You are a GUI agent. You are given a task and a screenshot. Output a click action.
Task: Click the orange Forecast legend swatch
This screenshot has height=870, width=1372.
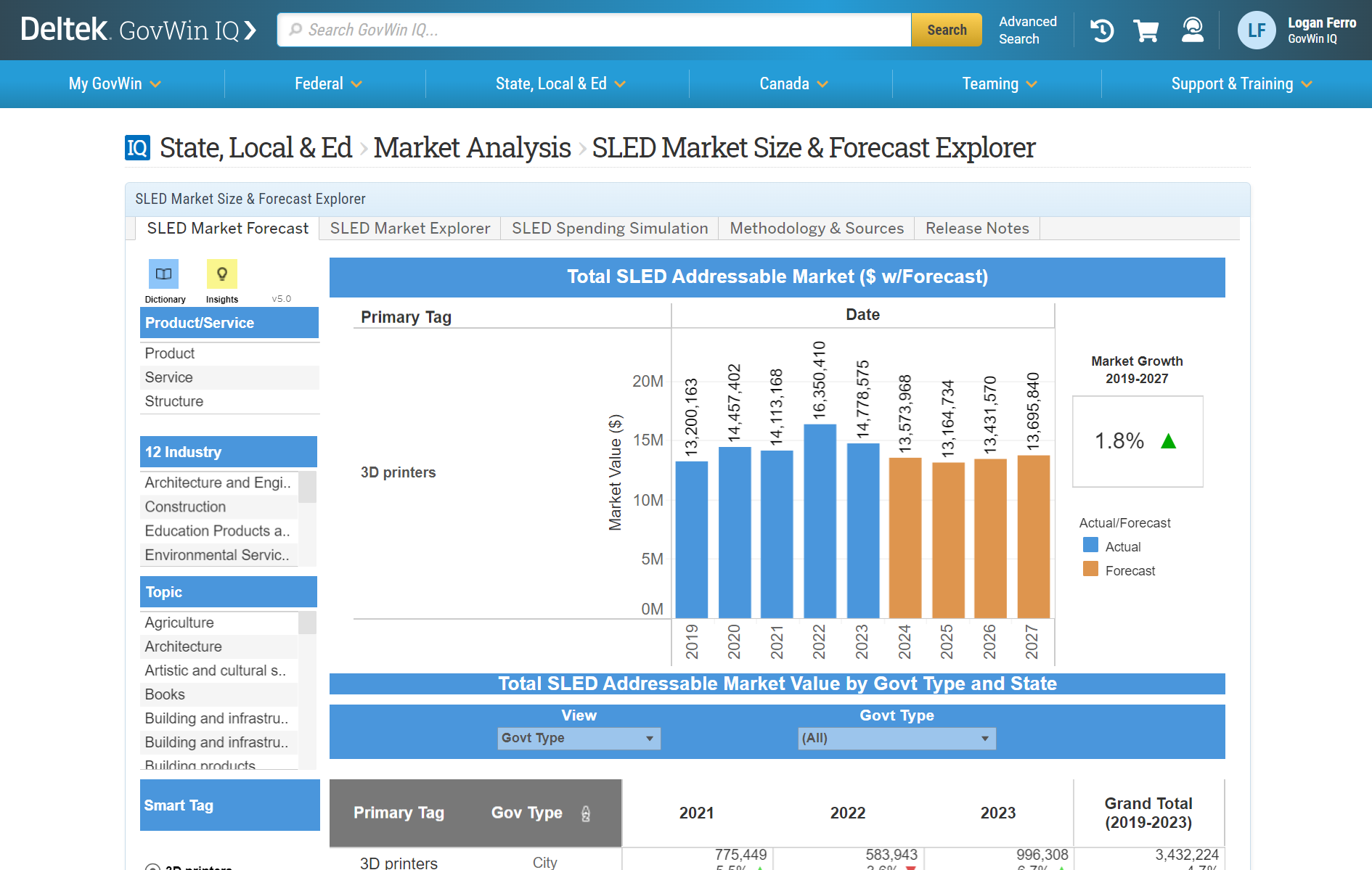pos(1090,570)
